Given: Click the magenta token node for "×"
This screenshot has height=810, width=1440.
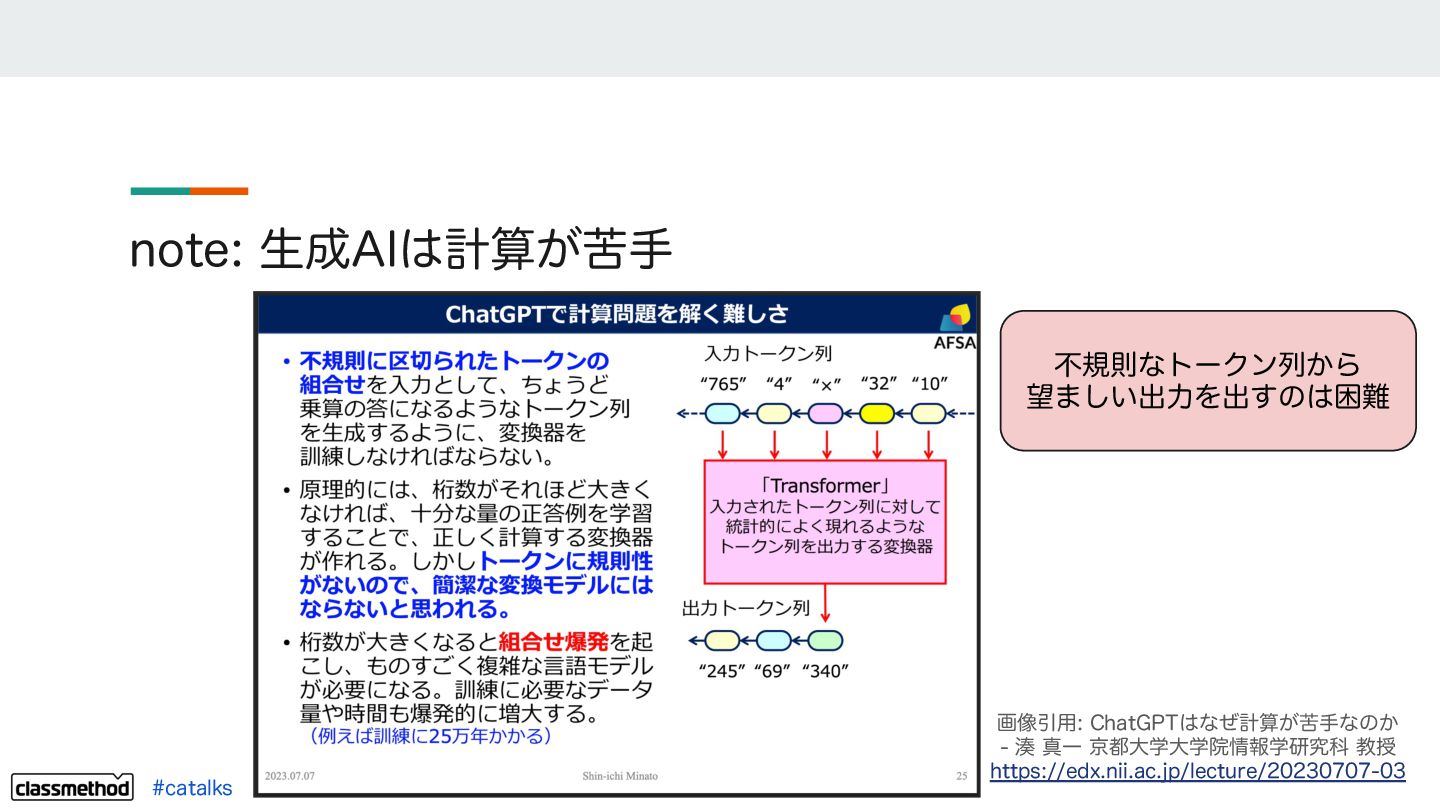Looking at the screenshot, I should pos(825,413).
